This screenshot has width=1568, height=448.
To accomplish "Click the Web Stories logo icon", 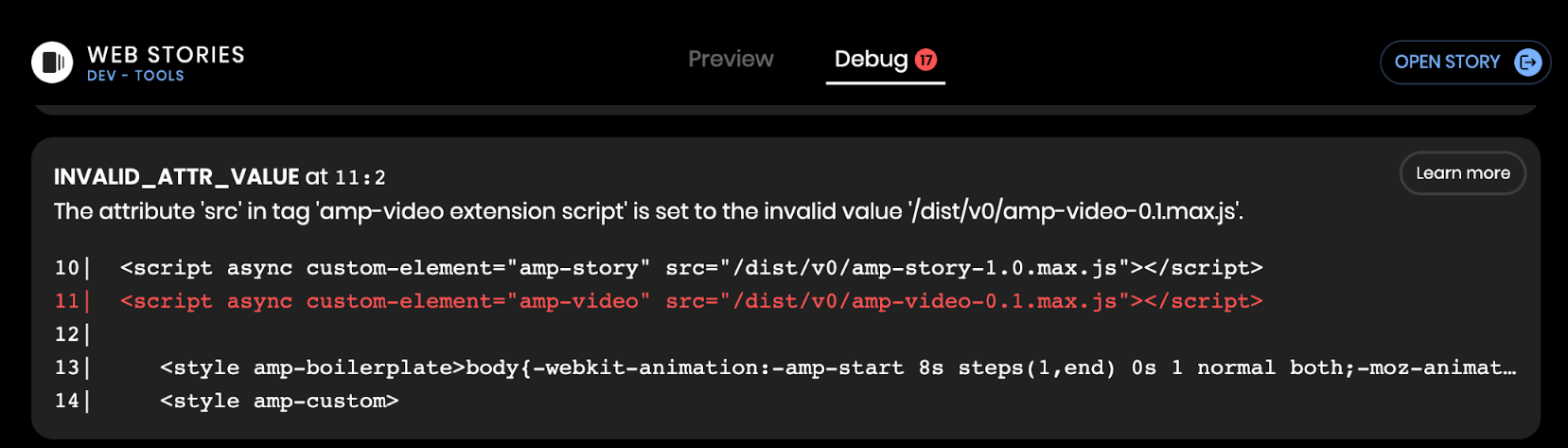I will tap(52, 63).
